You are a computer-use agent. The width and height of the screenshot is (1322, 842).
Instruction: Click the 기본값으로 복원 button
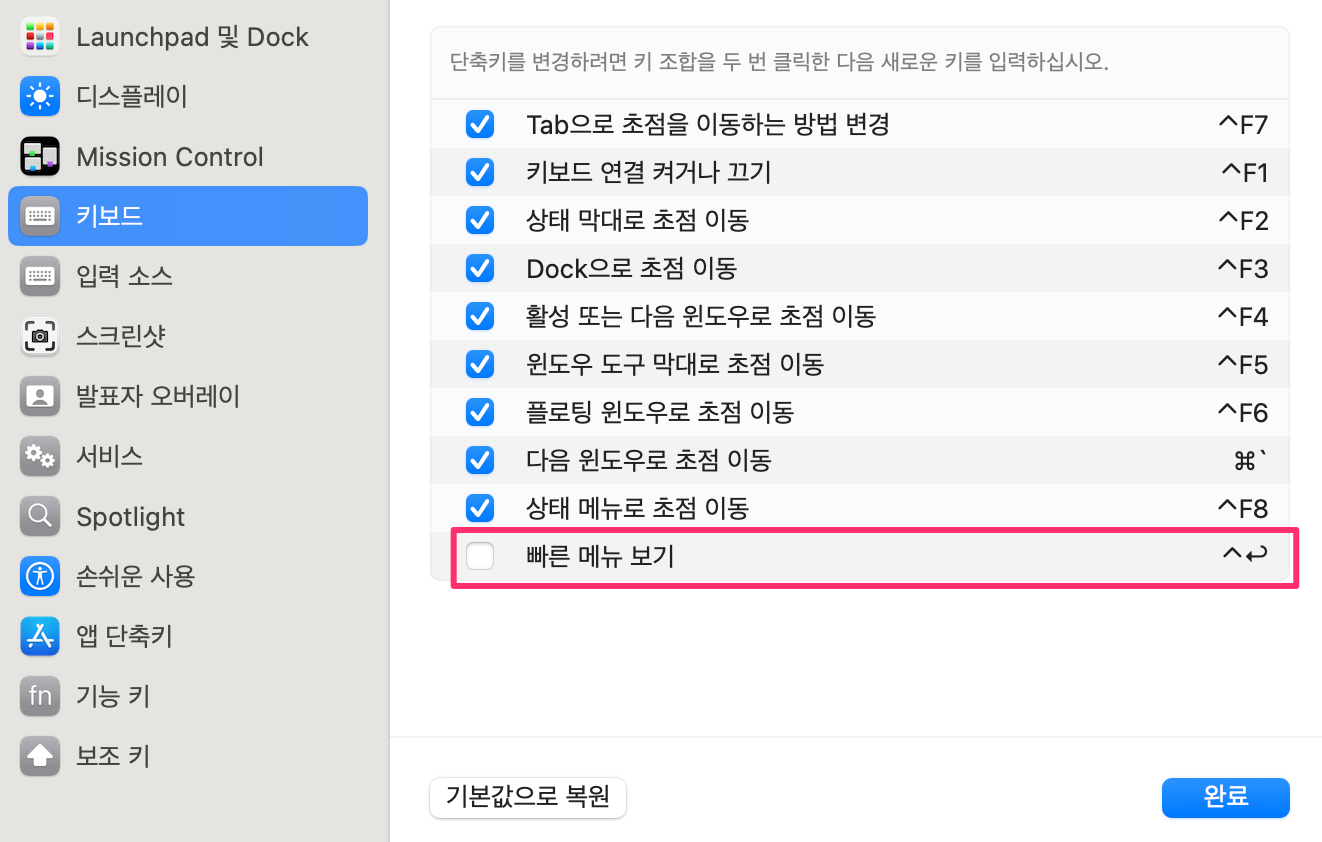527,798
